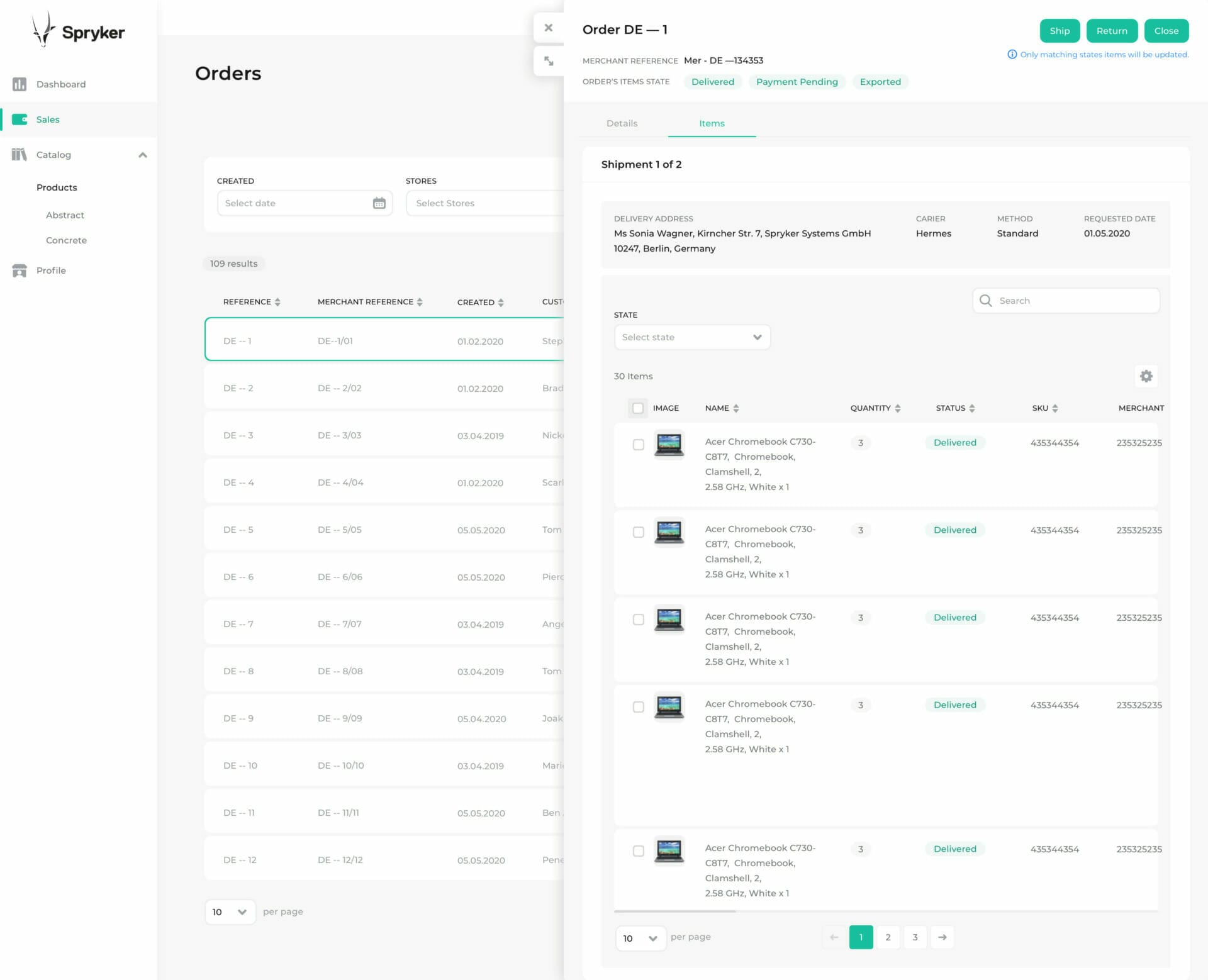Click the Profile sidebar icon
The width and height of the screenshot is (1208, 980).
tap(20, 270)
